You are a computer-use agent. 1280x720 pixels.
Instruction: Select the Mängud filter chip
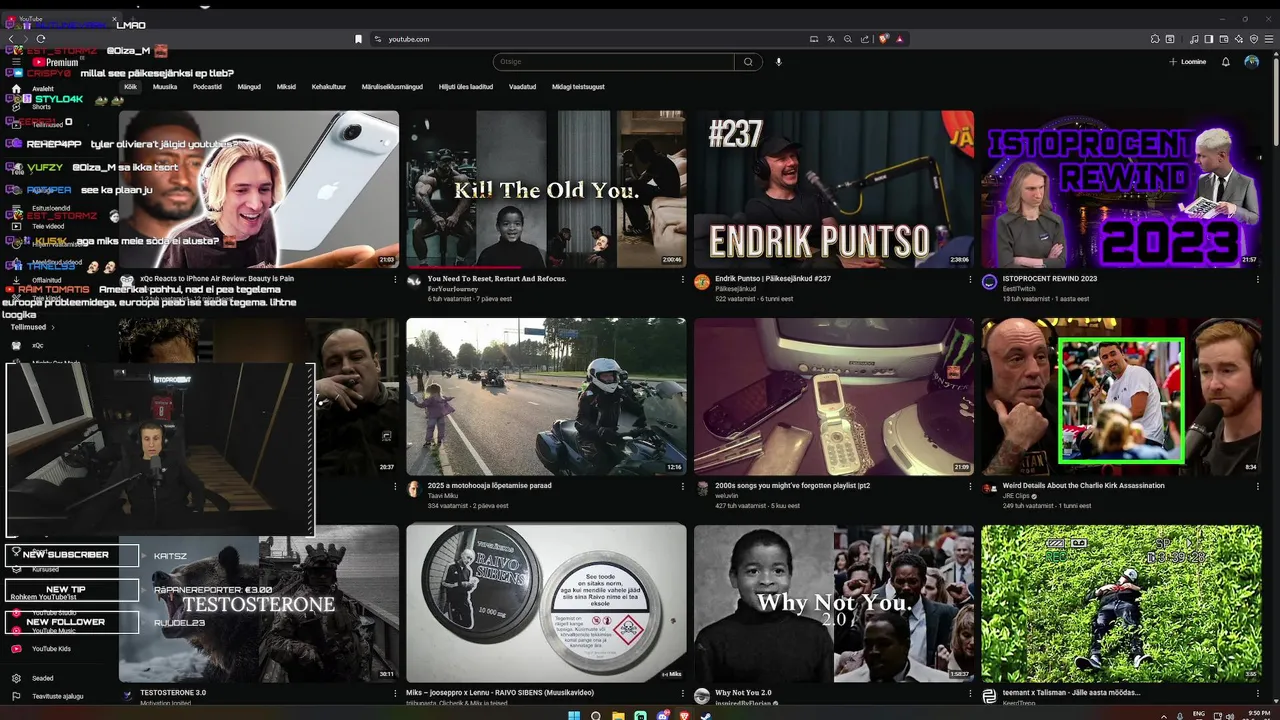(x=249, y=87)
